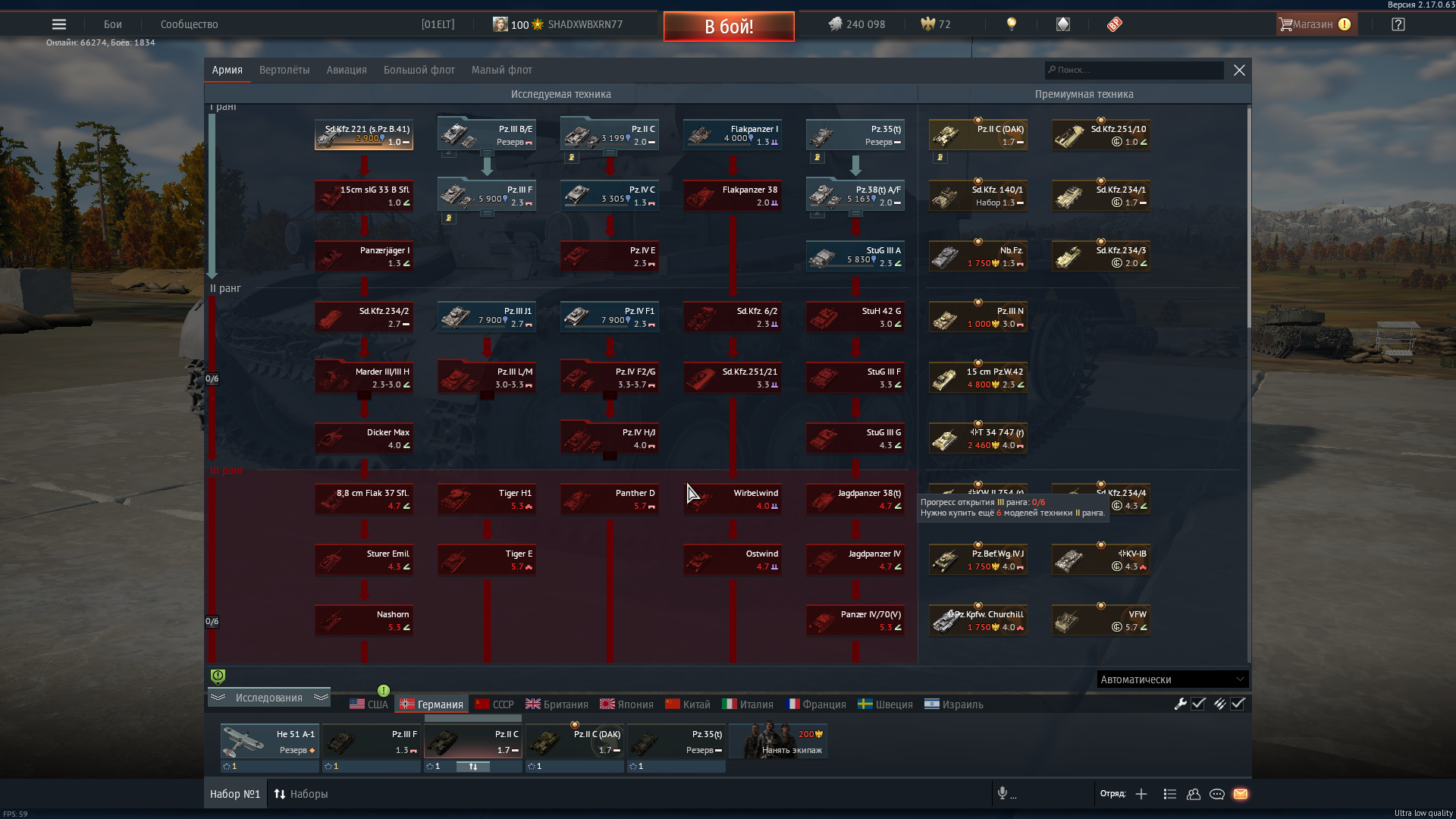Select Wirbelwind vehicle in tree
The width and height of the screenshot is (1456, 819).
[733, 499]
